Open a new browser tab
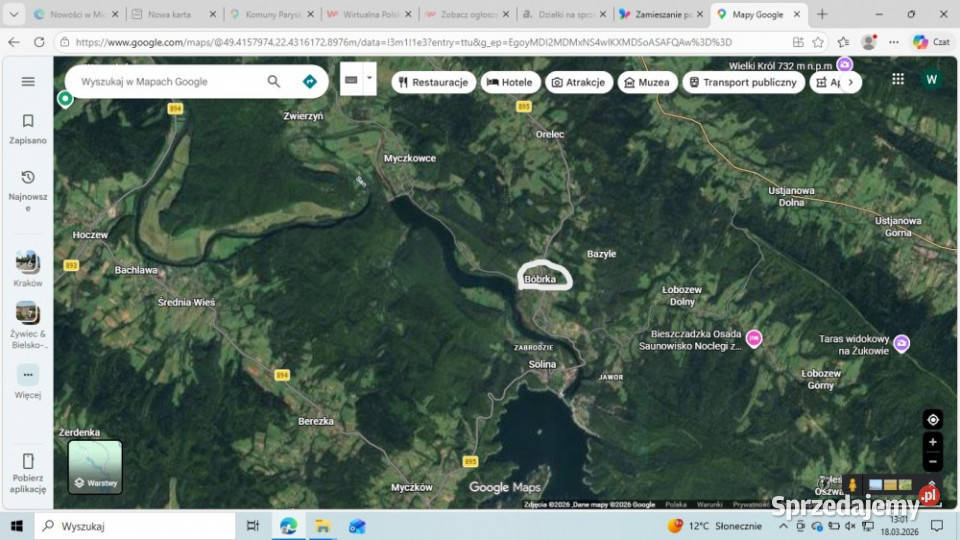Screen dimensions: 960x540 pyautogui.click(x=822, y=14)
